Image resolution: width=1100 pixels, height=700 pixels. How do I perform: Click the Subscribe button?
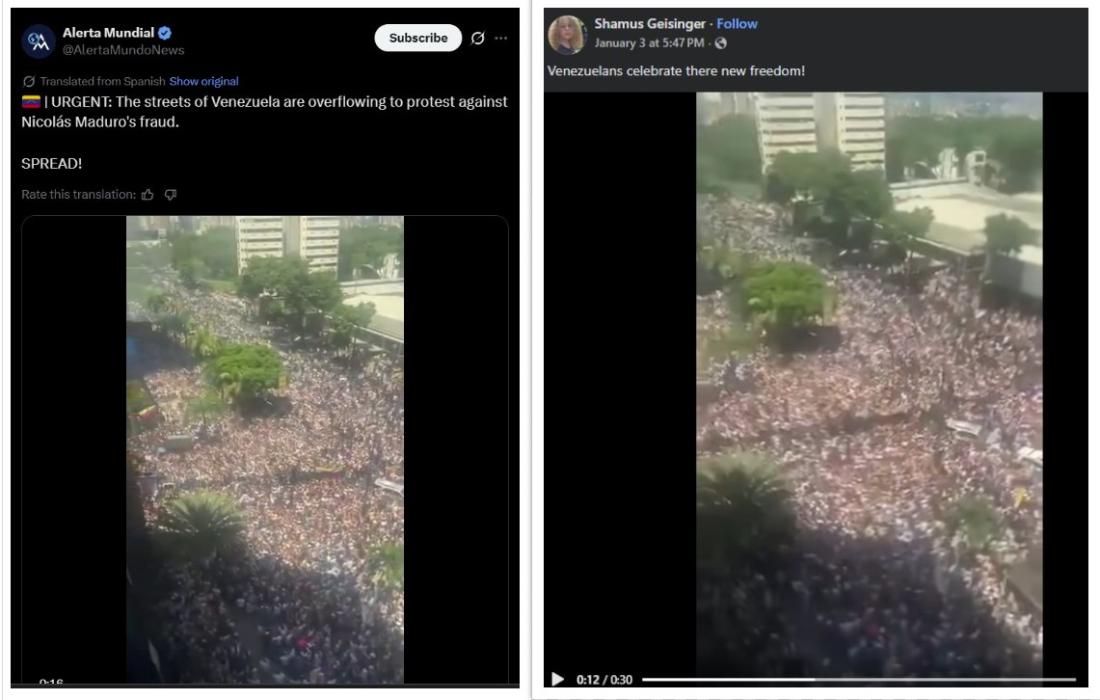tap(418, 38)
